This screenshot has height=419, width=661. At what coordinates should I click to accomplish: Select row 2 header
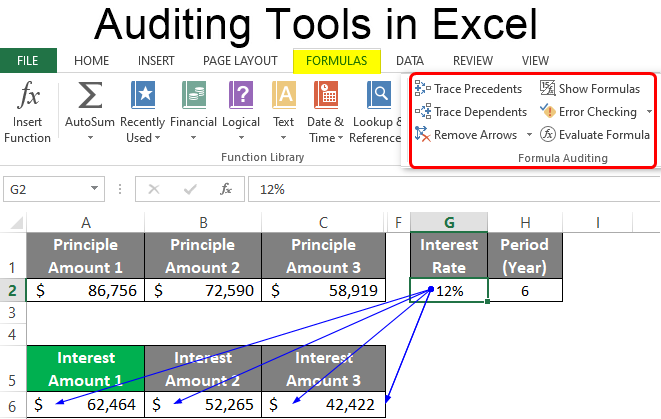click(12, 290)
